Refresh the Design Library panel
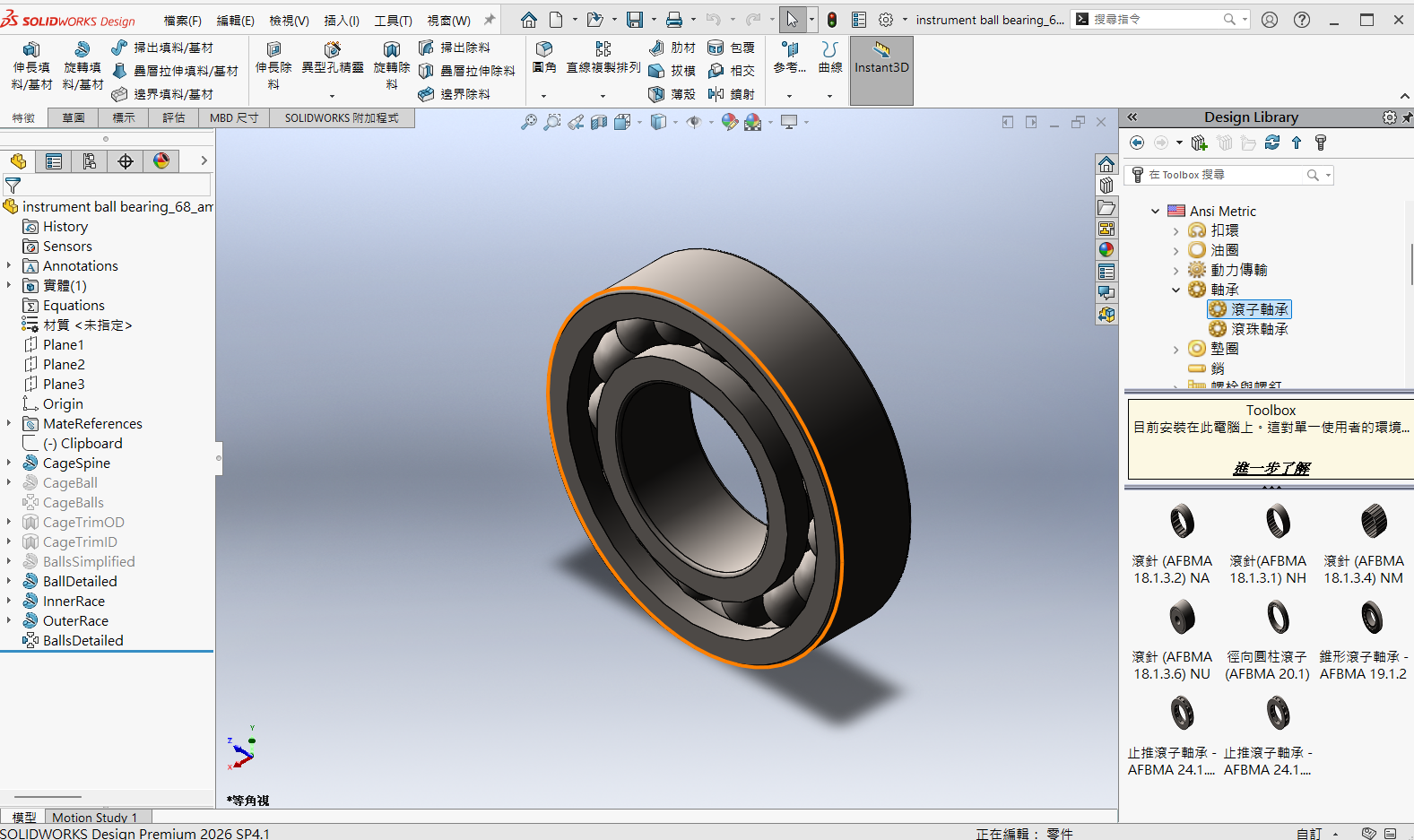This screenshot has width=1414, height=840. point(1272,143)
